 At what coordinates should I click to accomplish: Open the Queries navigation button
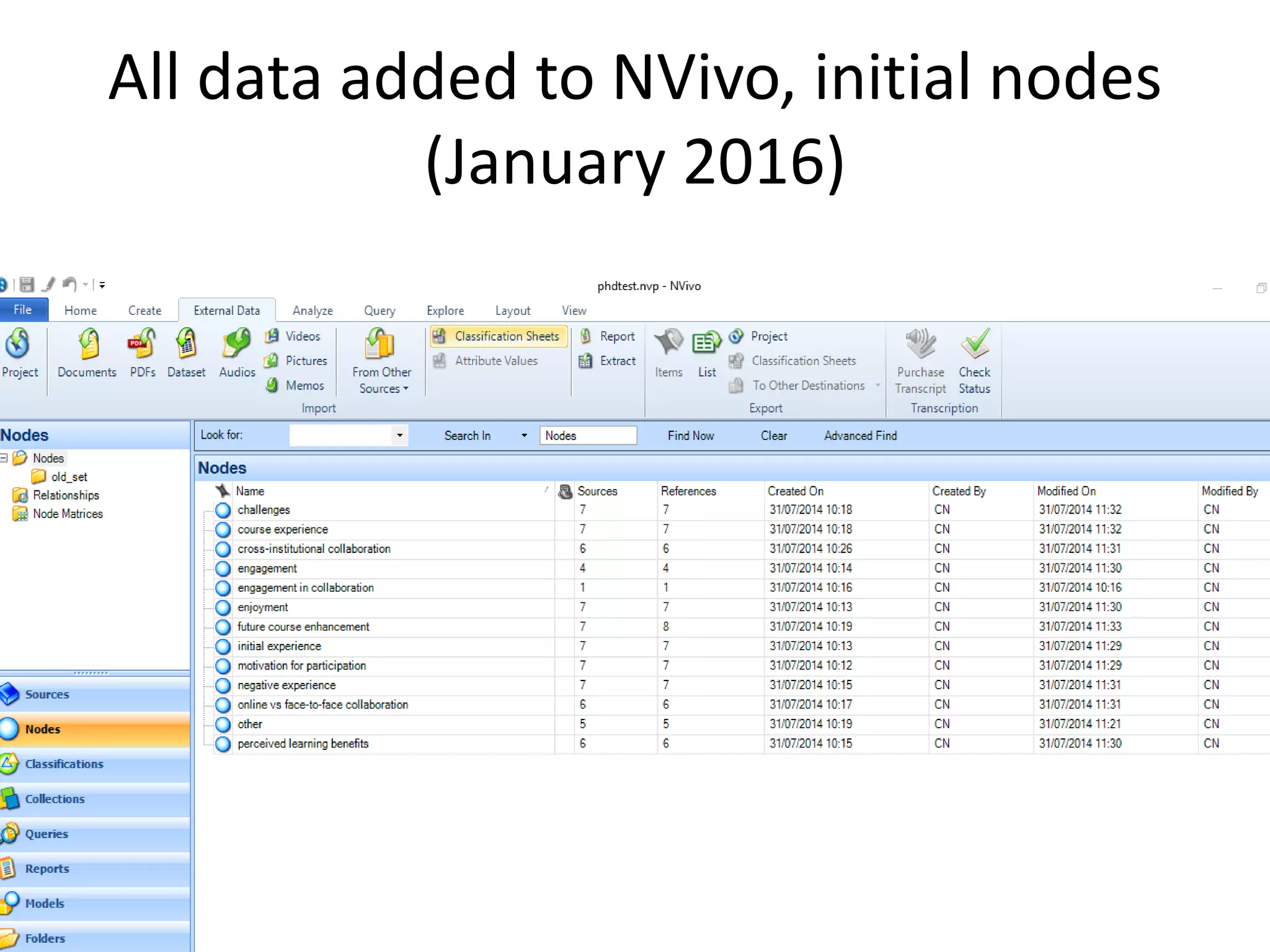tap(95, 834)
